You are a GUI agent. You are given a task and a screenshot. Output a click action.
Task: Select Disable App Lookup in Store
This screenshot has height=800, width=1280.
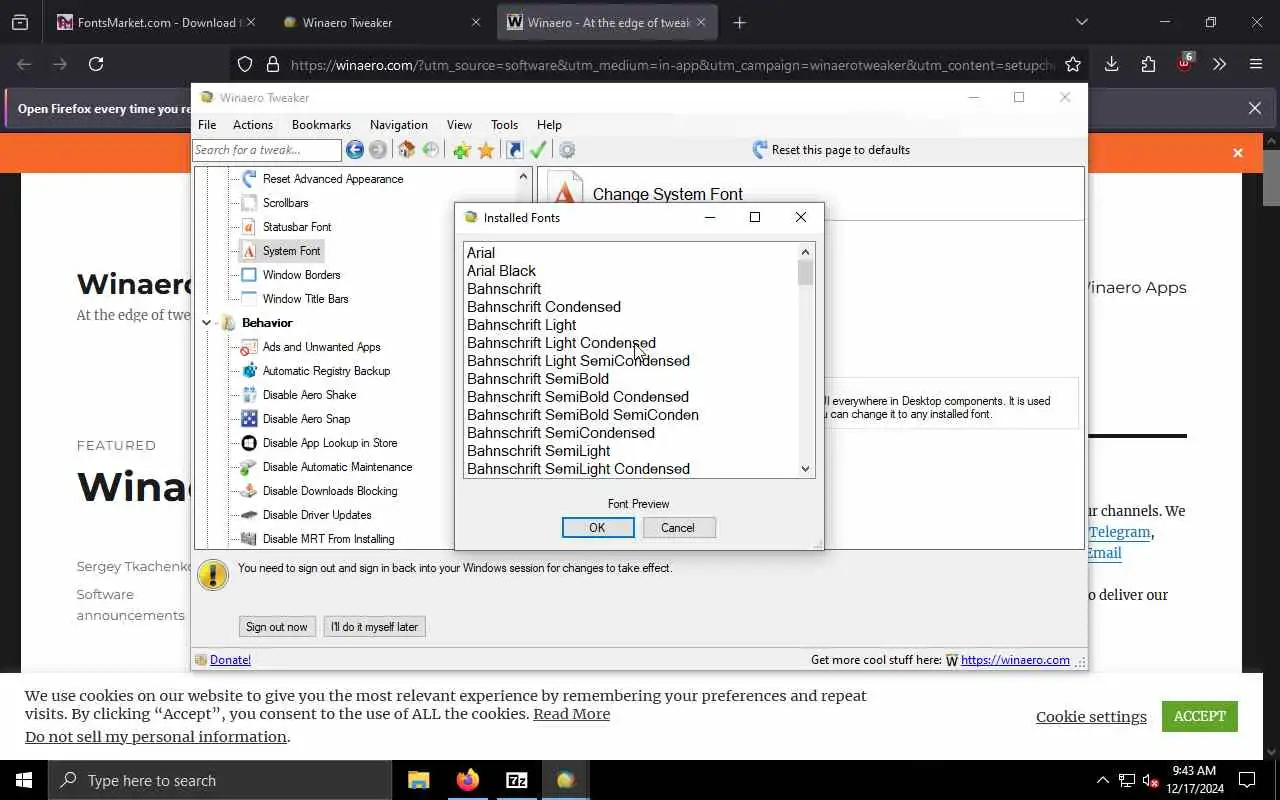(330, 443)
